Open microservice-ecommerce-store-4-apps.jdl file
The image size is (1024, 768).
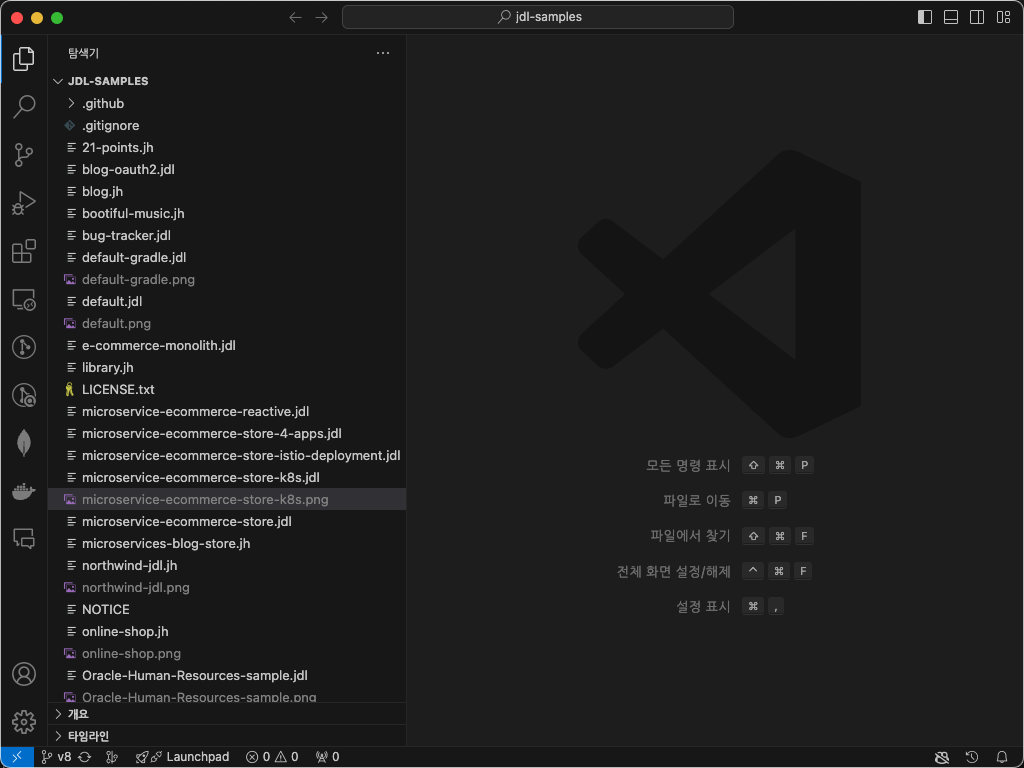pyautogui.click(x=227, y=434)
